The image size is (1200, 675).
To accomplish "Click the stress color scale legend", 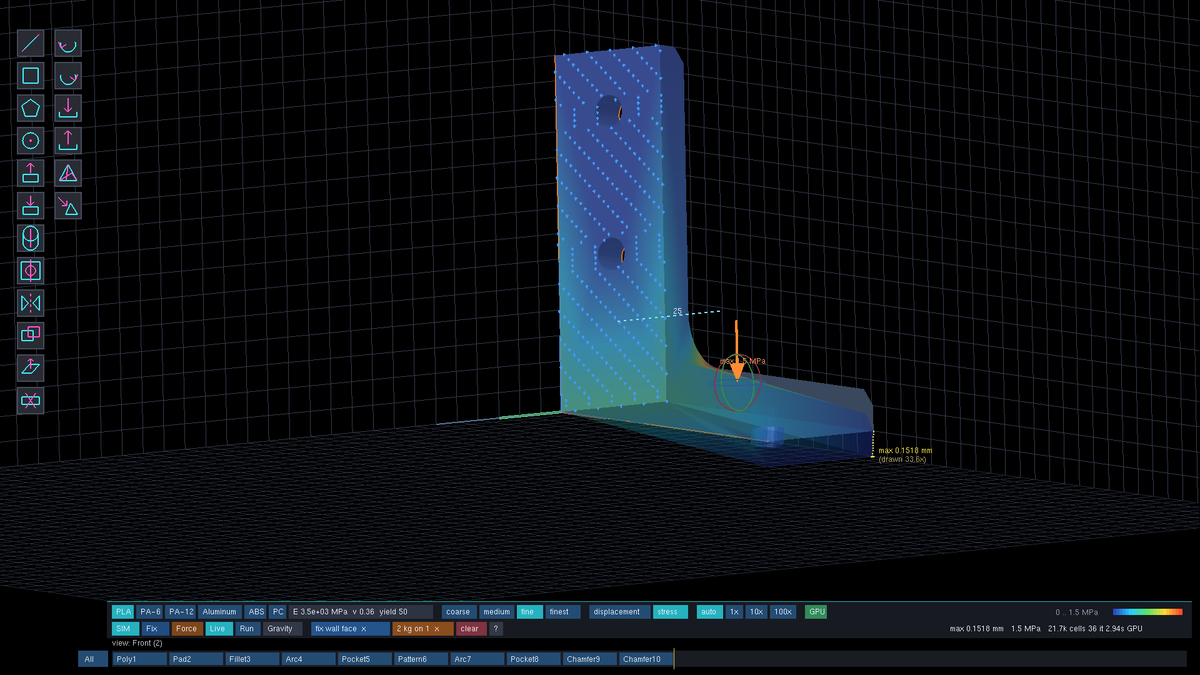I will [x=1147, y=611].
